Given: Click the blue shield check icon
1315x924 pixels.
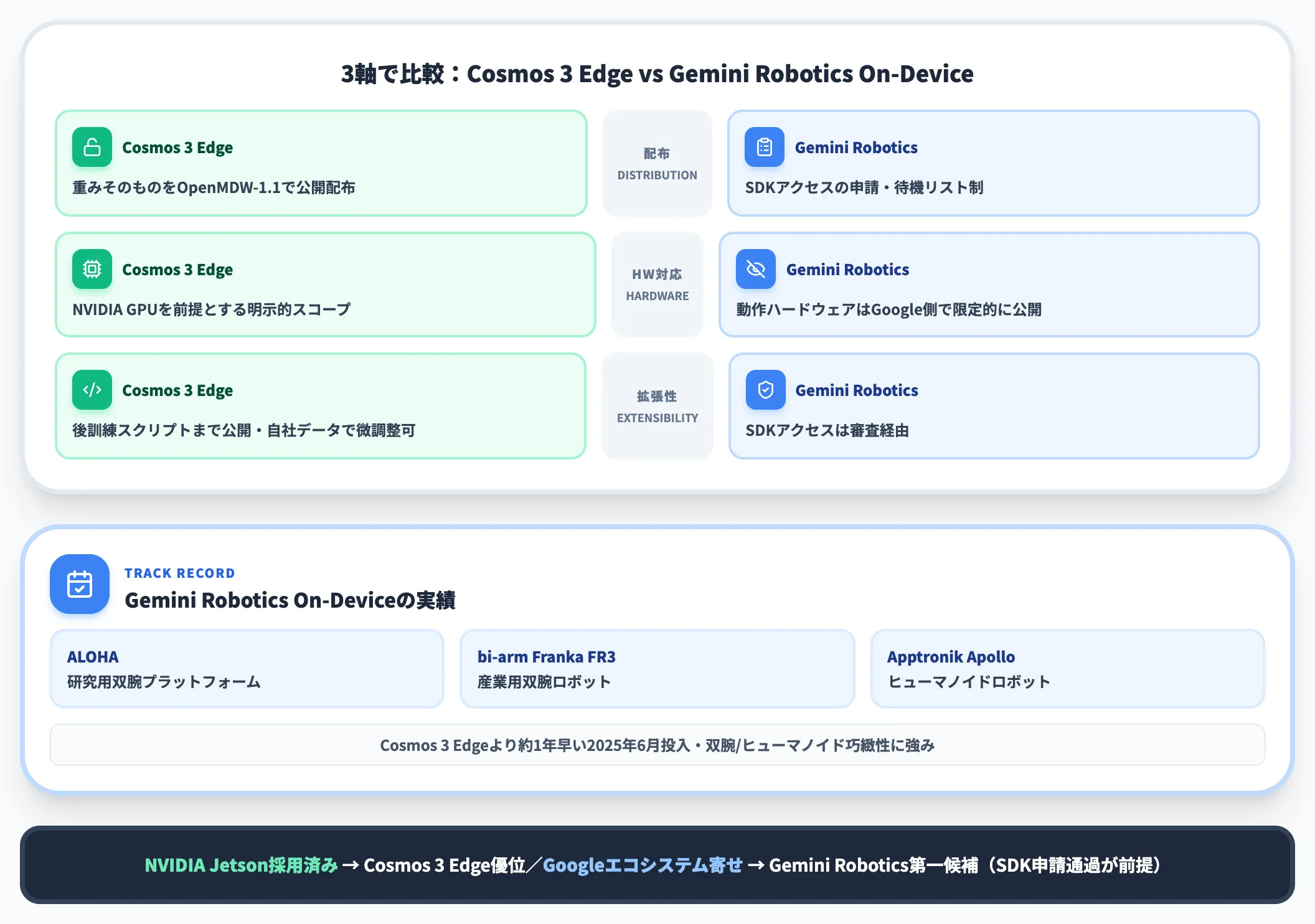Looking at the screenshot, I should 766,390.
